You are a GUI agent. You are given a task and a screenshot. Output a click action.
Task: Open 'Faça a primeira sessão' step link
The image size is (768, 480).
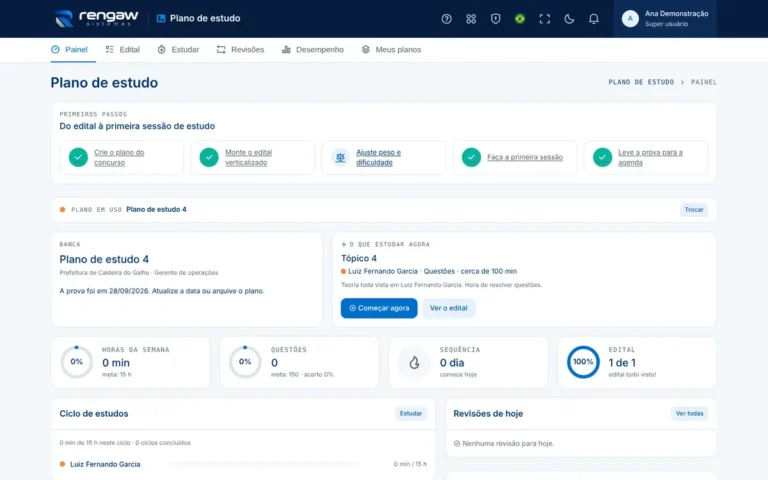pyautogui.click(x=525, y=157)
